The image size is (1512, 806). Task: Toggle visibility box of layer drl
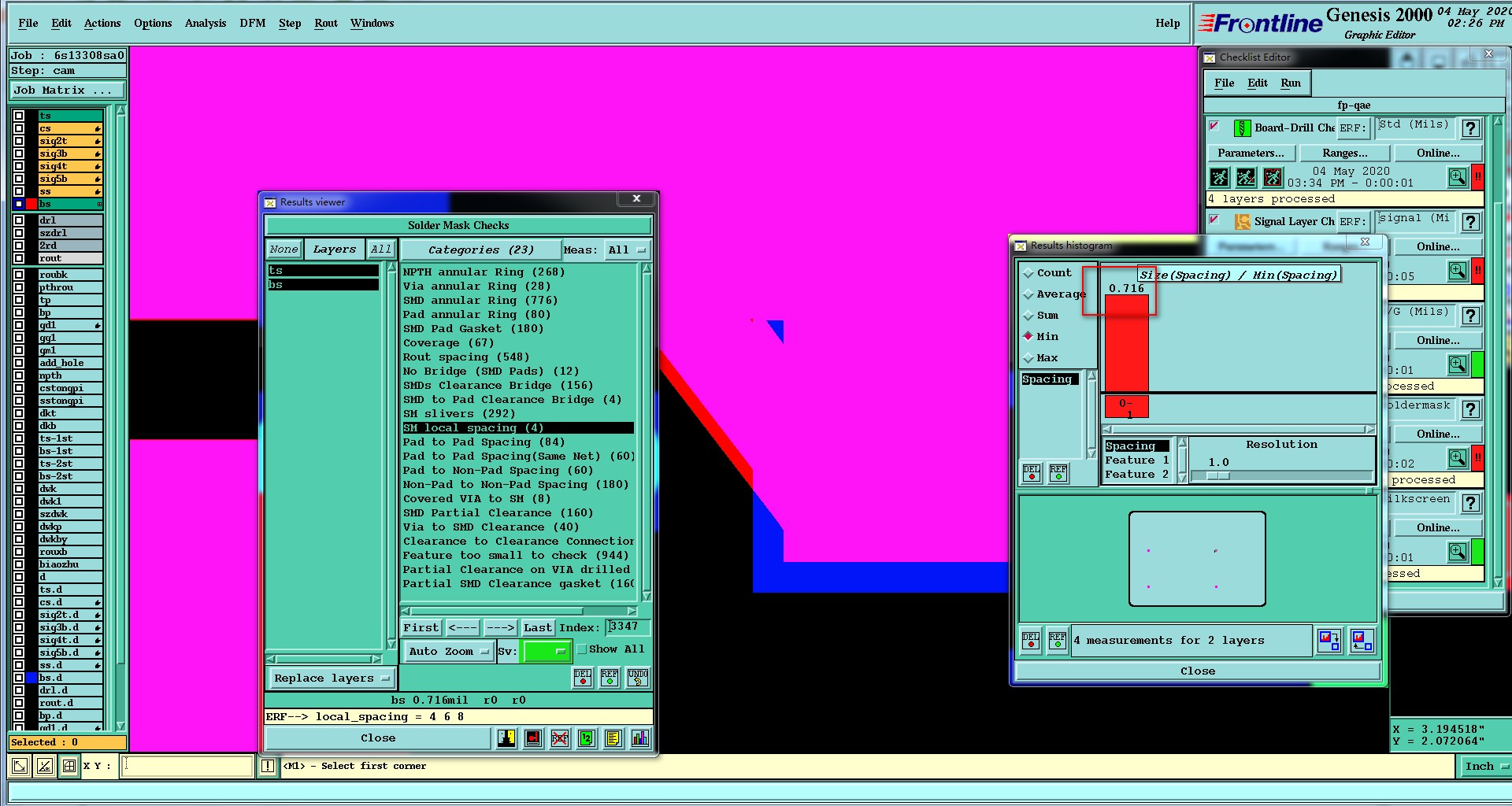[19, 220]
